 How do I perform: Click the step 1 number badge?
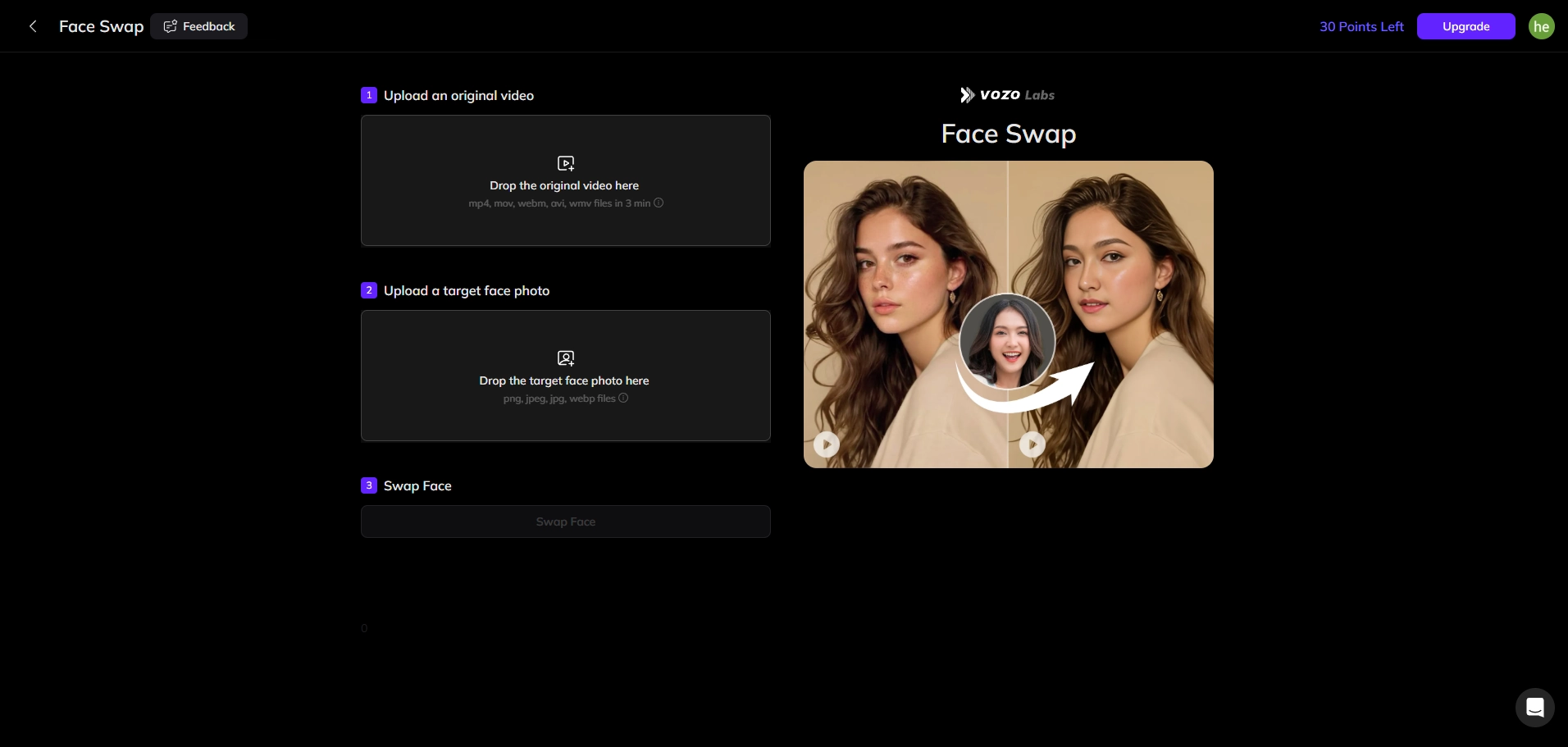[369, 95]
